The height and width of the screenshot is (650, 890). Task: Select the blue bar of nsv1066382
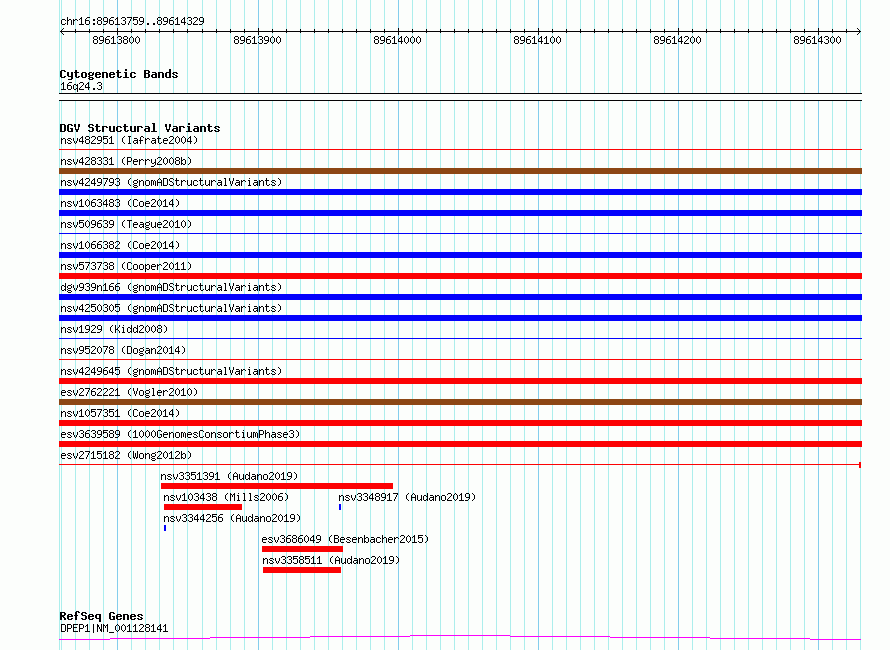pyautogui.click(x=460, y=255)
